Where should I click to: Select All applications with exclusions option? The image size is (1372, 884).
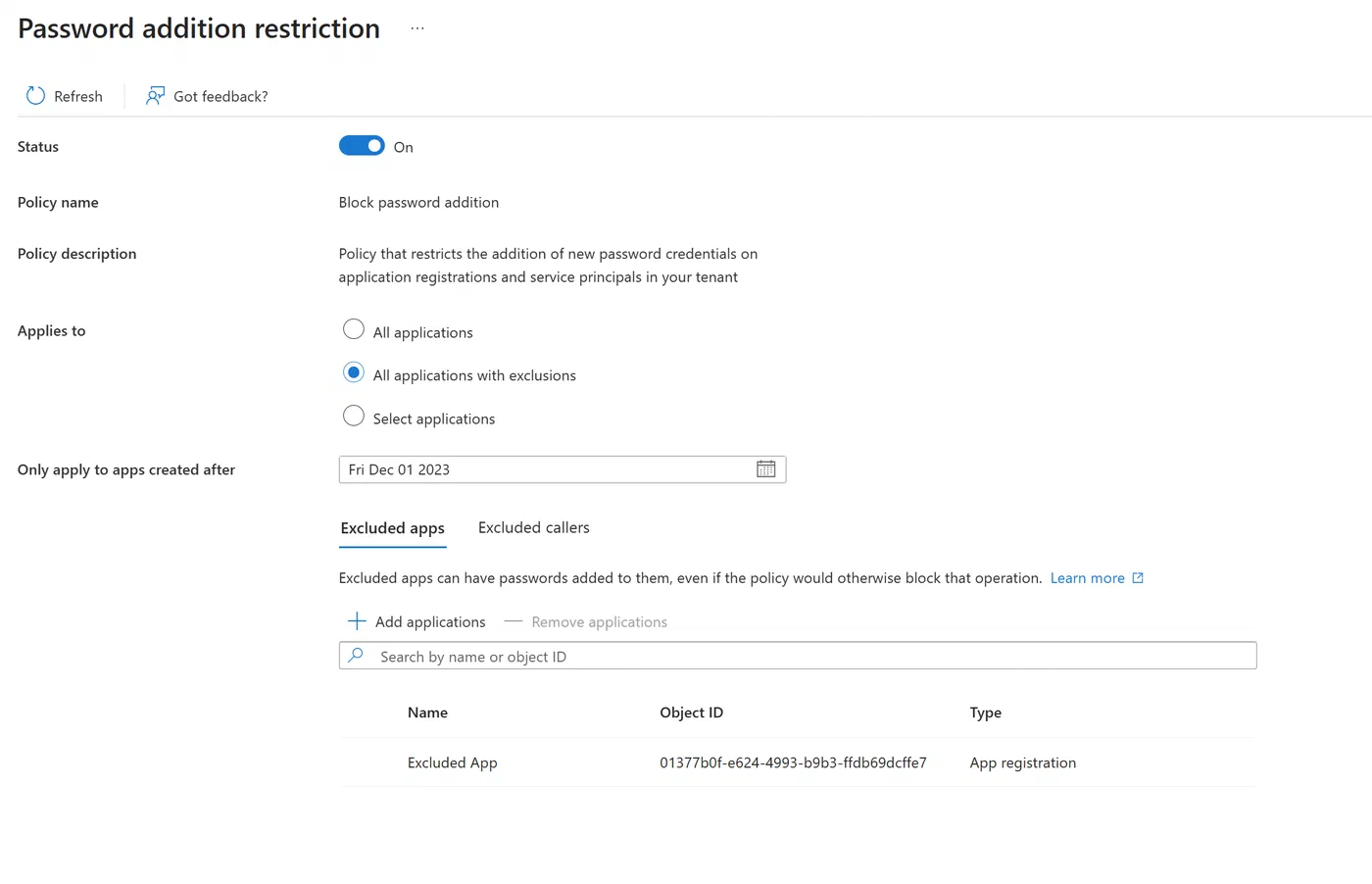[x=354, y=372]
